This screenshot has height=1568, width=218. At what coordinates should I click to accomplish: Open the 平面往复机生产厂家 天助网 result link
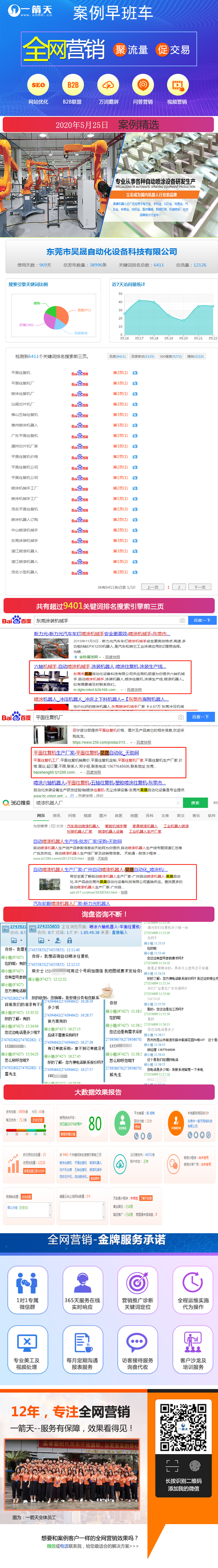(86, 752)
